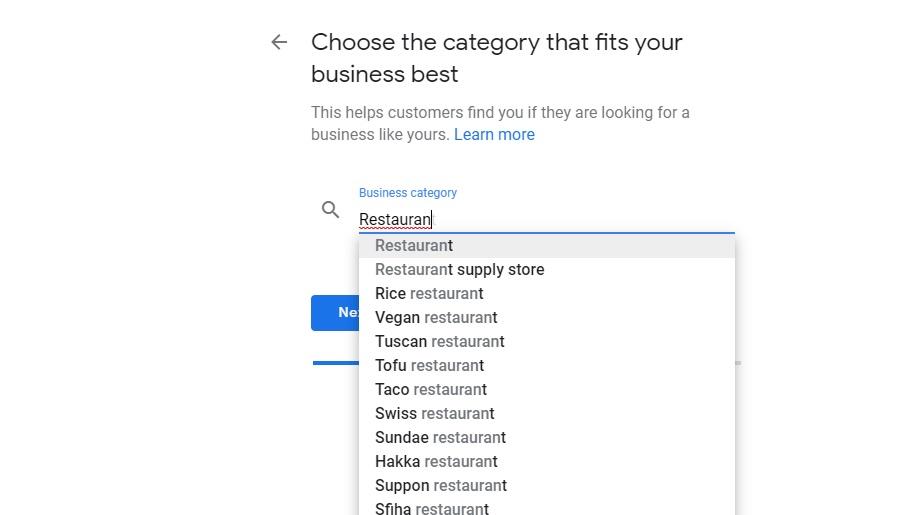Image resolution: width=903 pixels, height=515 pixels.
Task: Choose Rice restaurant from the list
Action: tap(429, 294)
